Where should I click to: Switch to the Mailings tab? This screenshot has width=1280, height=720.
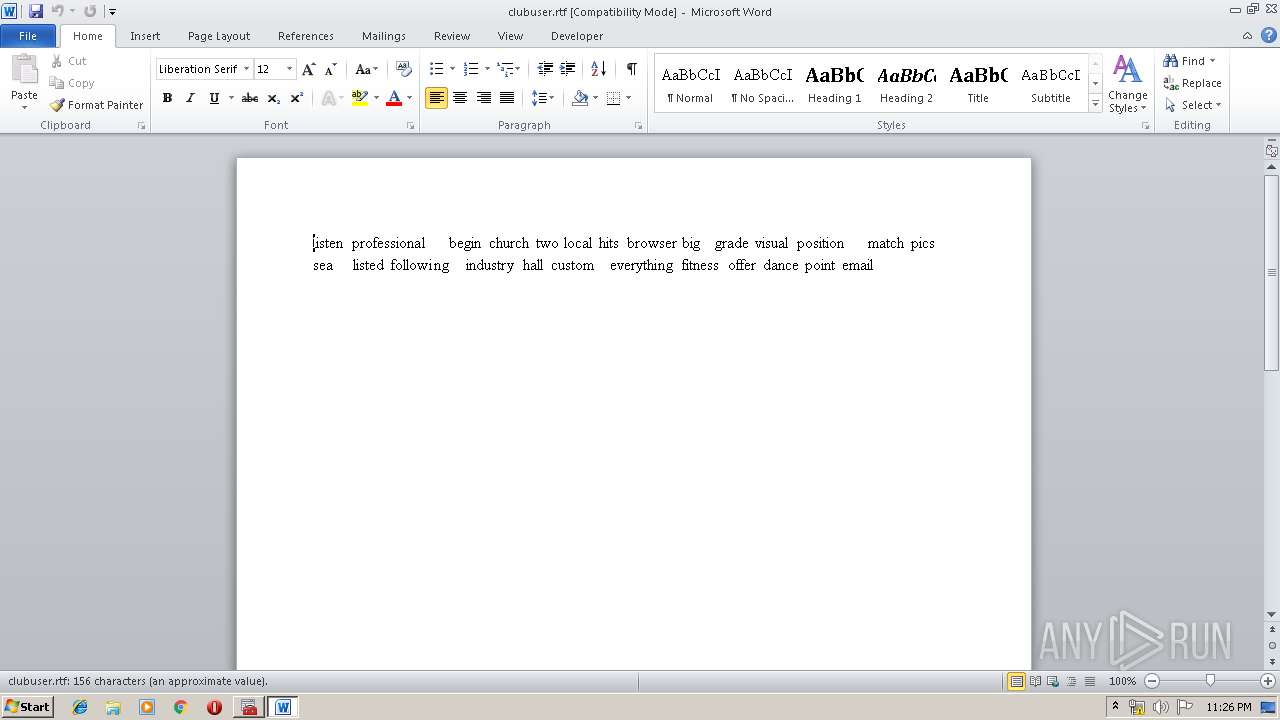coord(384,36)
